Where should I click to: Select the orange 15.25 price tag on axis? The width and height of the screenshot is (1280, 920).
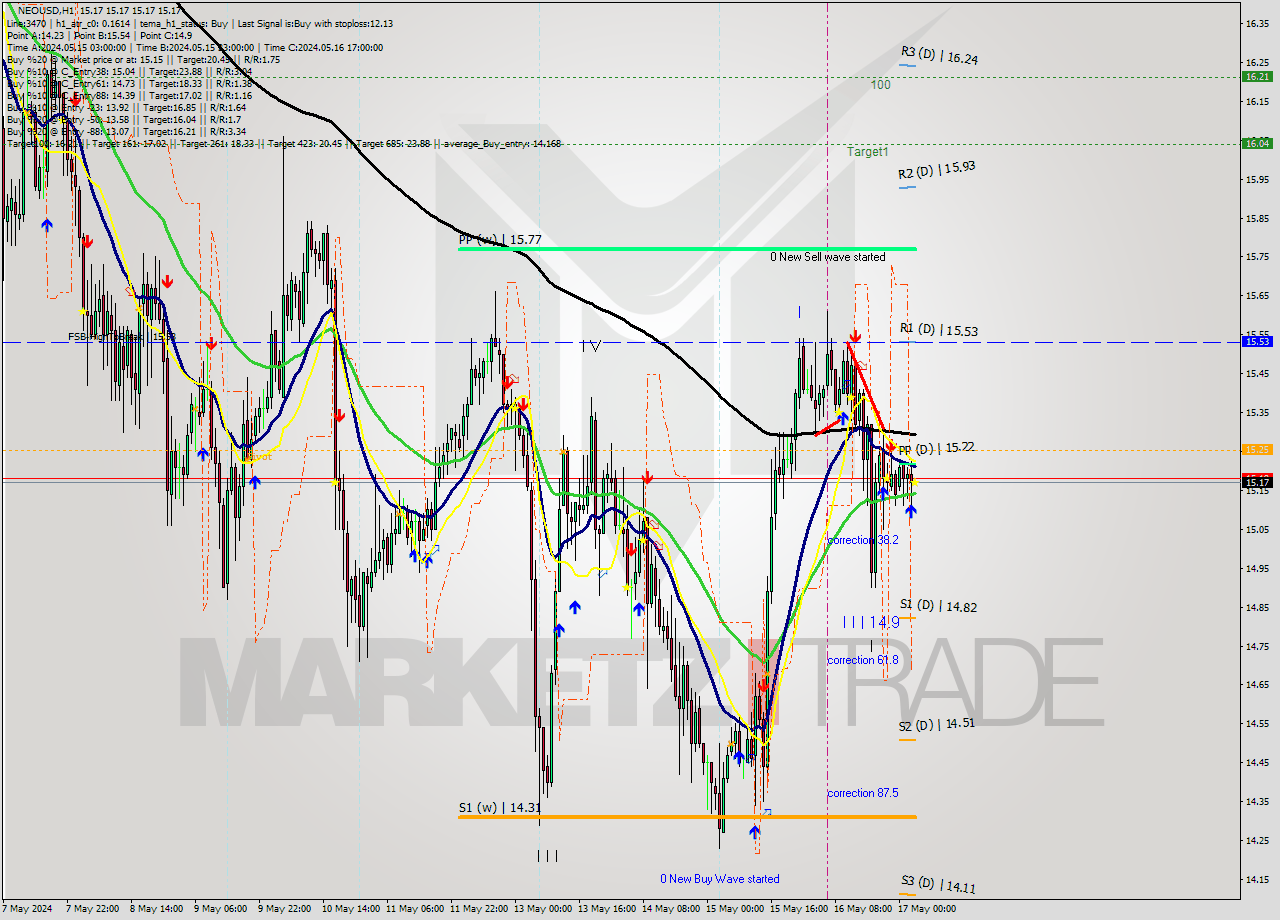[x=1257, y=449]
